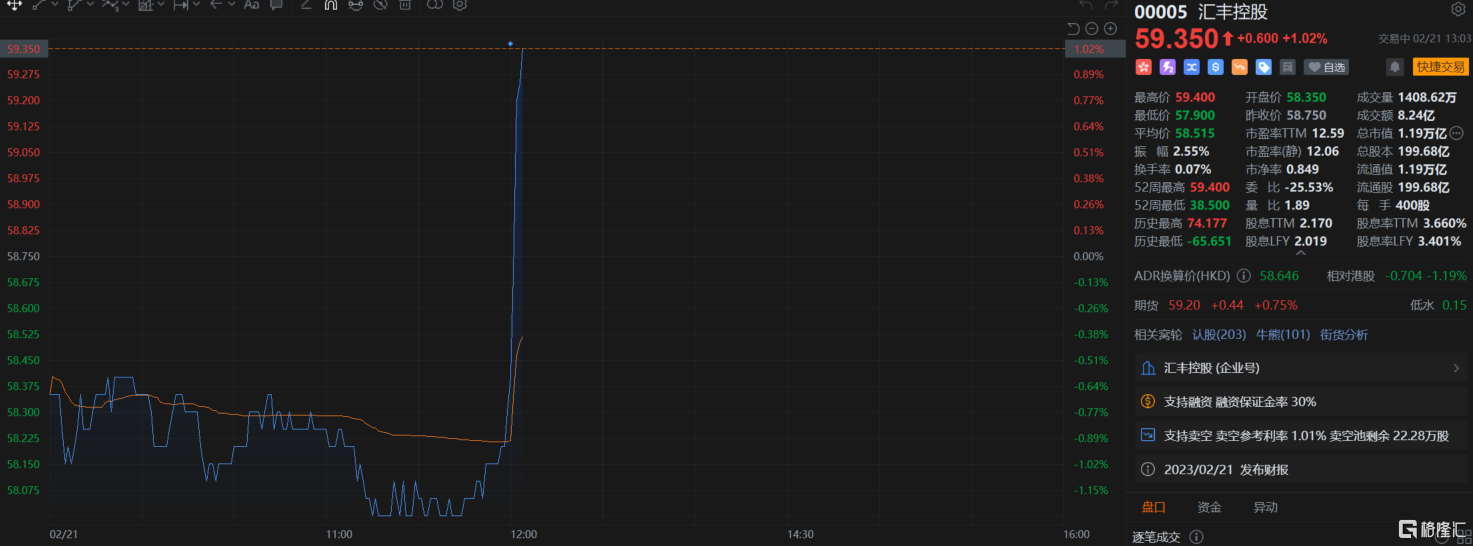Click the blue dollar sign badge

[1215, 67]
